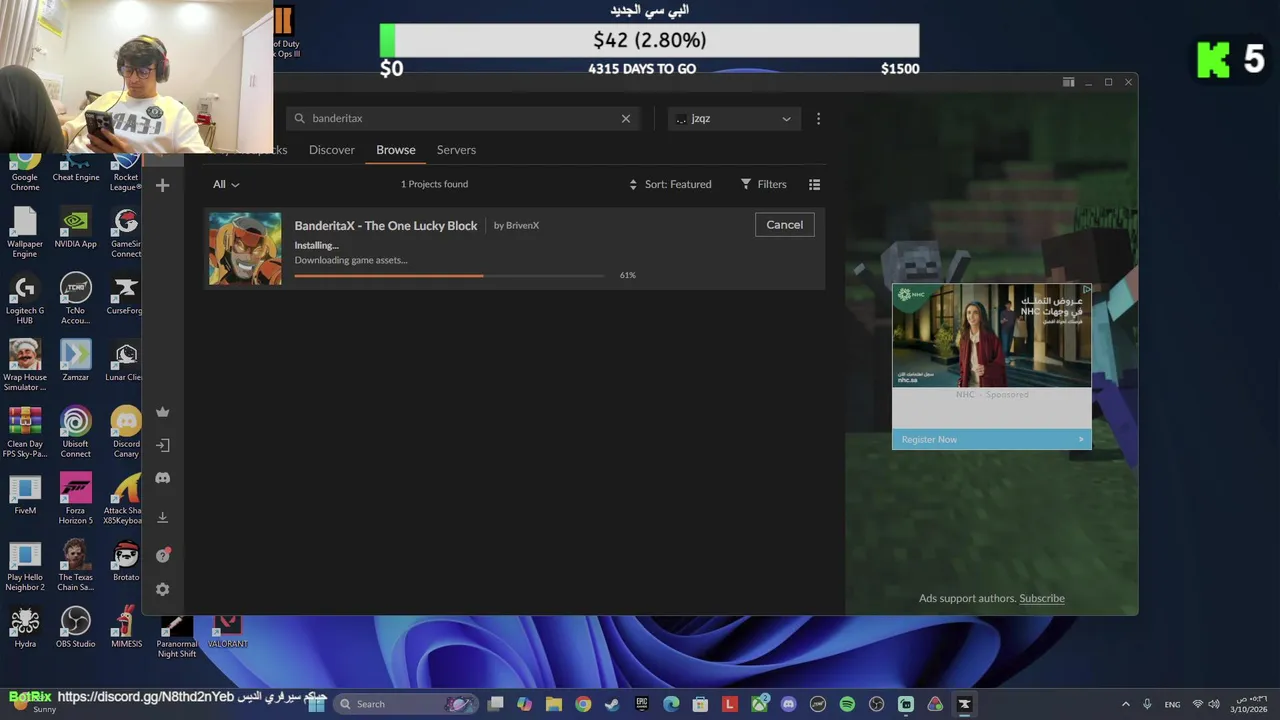Image resolution: width=1280 pixels, height=720 pixels.
Task: Open the Discord icon in CurseForge sidebar
Action: [162, 478]
